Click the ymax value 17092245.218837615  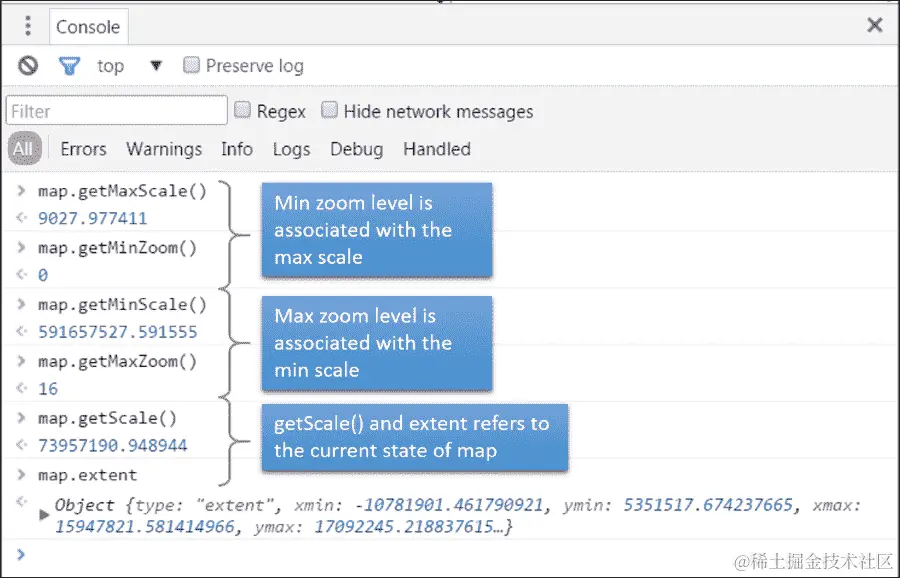(404, 527)
